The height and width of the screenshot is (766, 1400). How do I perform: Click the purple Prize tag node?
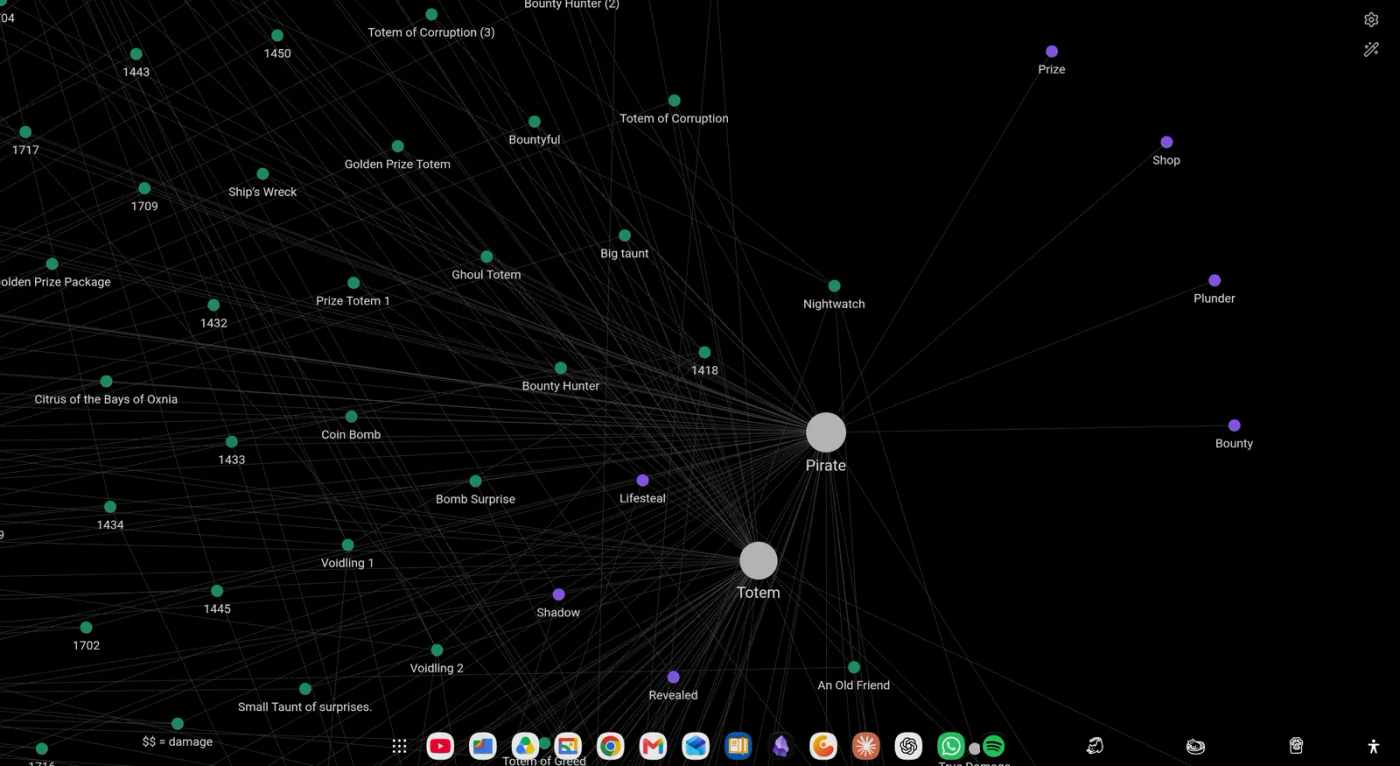pyautogui.click(x=1051, y=51)
